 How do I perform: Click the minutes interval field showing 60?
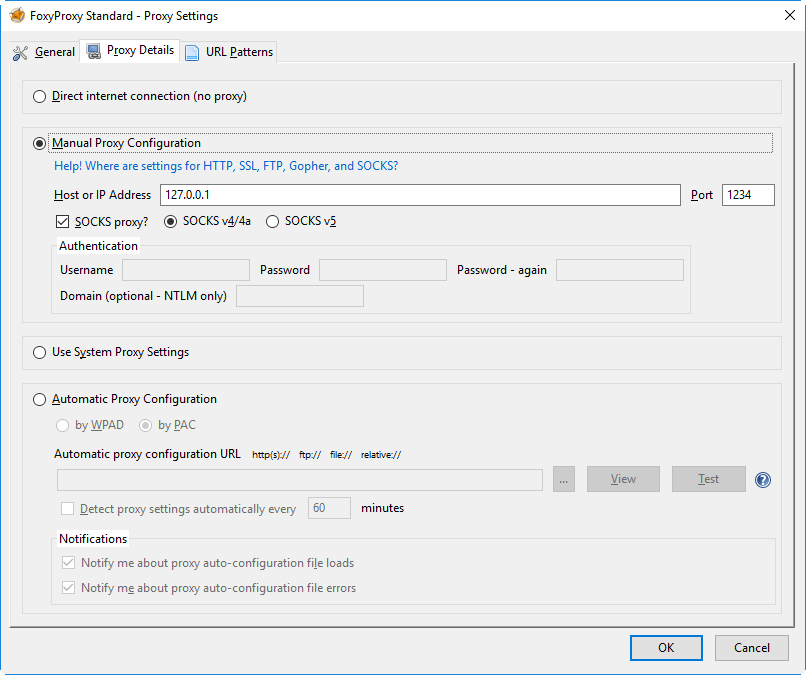pos(329,508)
